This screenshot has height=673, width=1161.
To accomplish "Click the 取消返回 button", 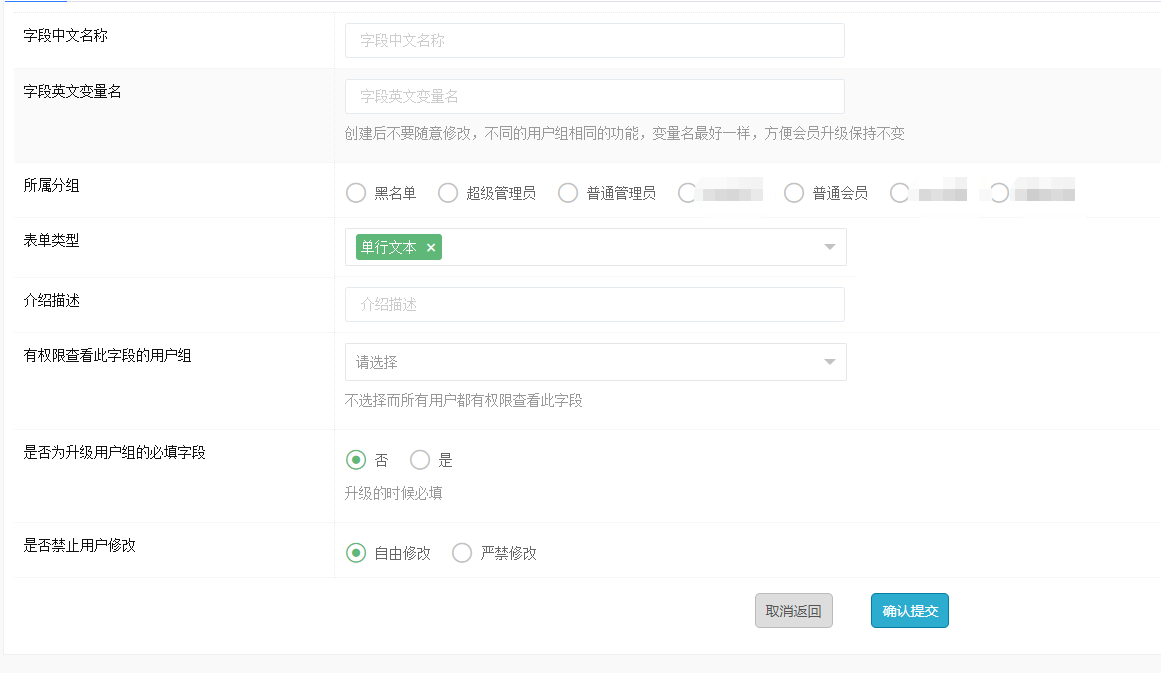I will (793, 611).
